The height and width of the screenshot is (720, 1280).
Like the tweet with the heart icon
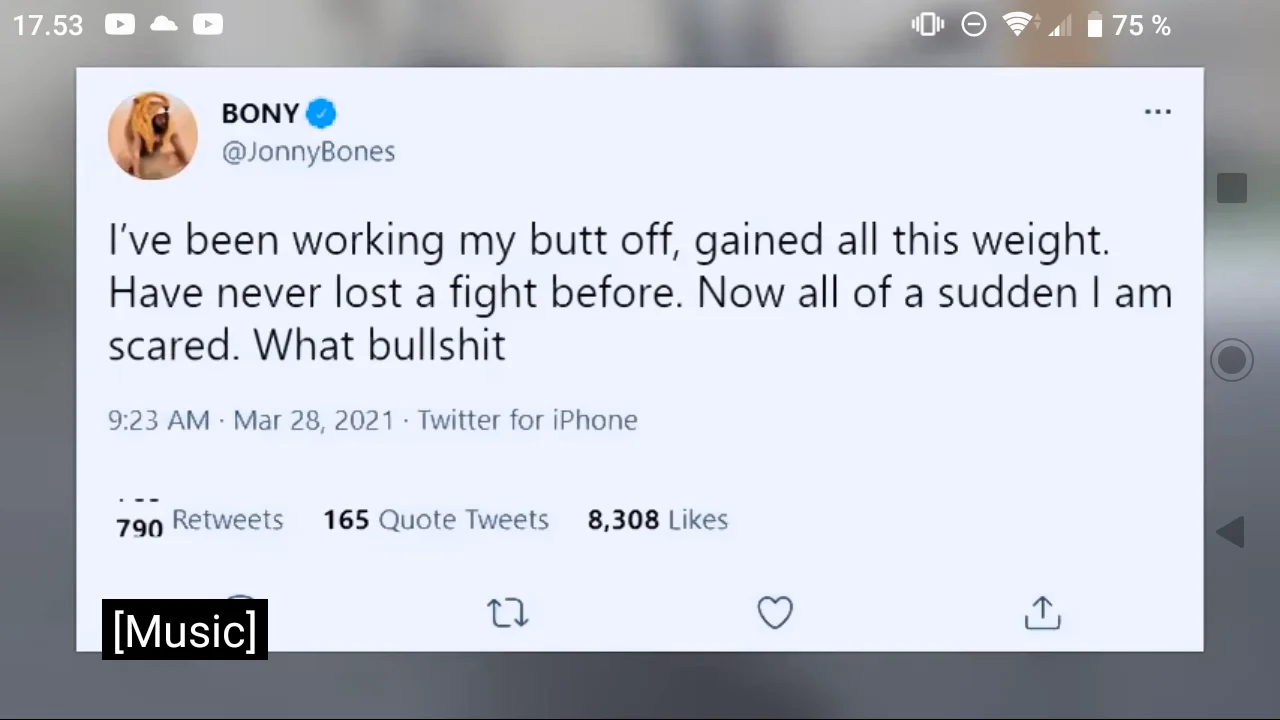tap(775, 612)
